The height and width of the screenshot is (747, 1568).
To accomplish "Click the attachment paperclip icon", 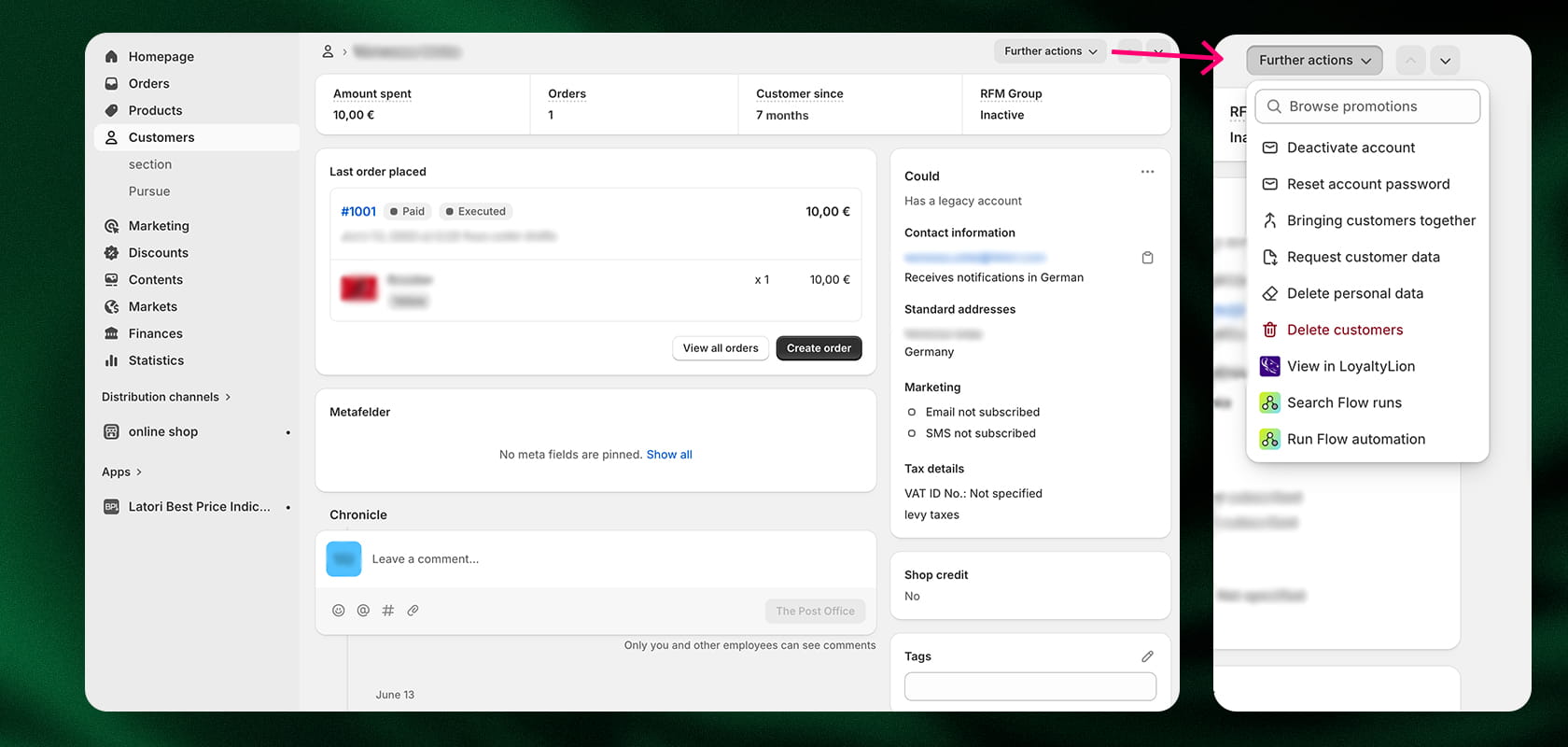I will click(413, 611).
